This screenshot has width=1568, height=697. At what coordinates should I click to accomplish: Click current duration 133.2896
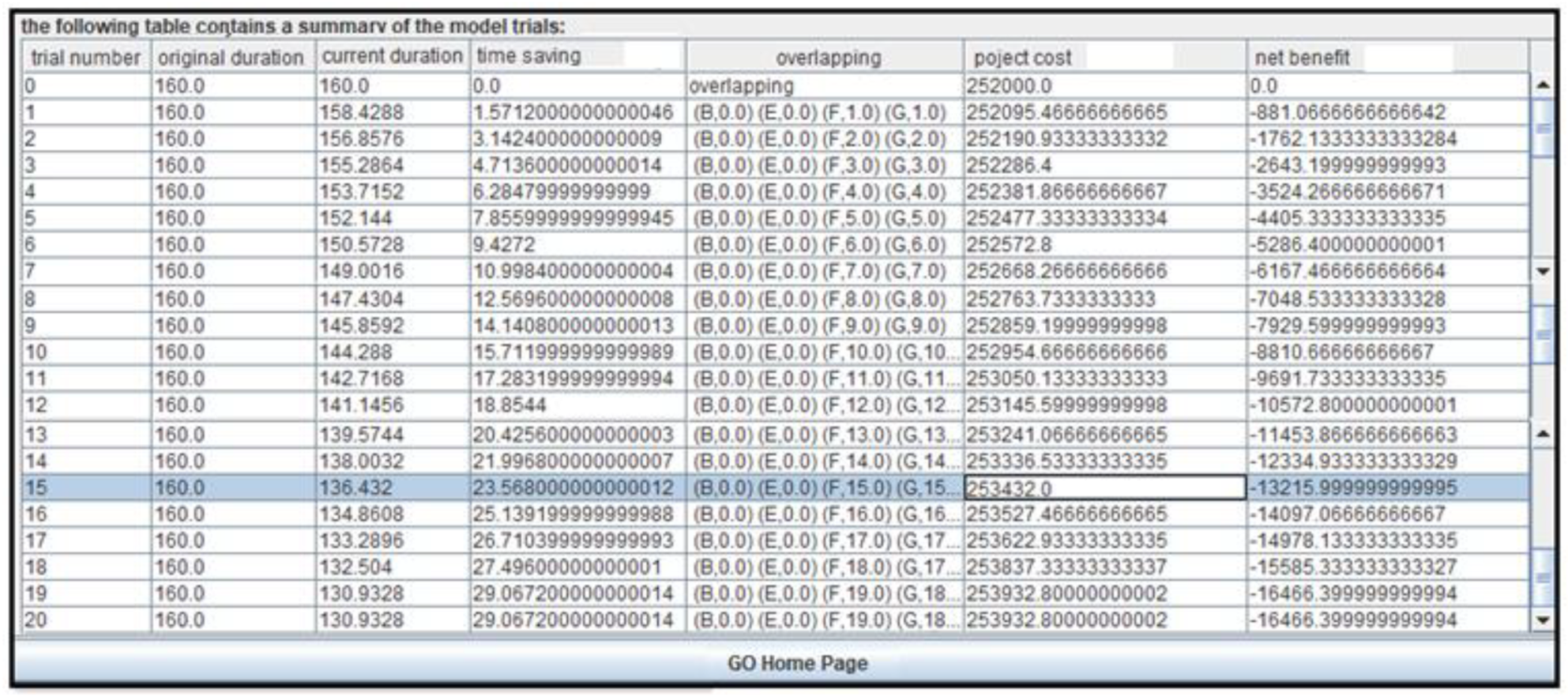(x=392, y=540)
